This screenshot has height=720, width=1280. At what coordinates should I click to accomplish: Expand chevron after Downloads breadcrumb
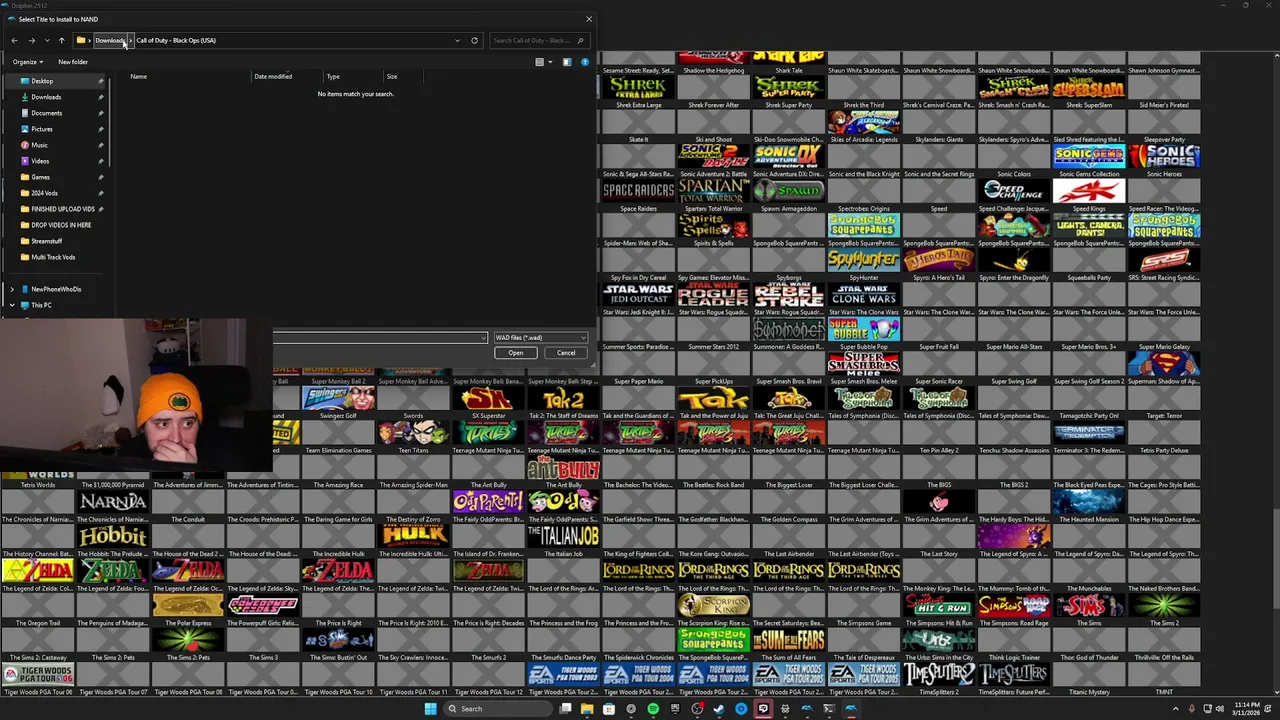130,40
